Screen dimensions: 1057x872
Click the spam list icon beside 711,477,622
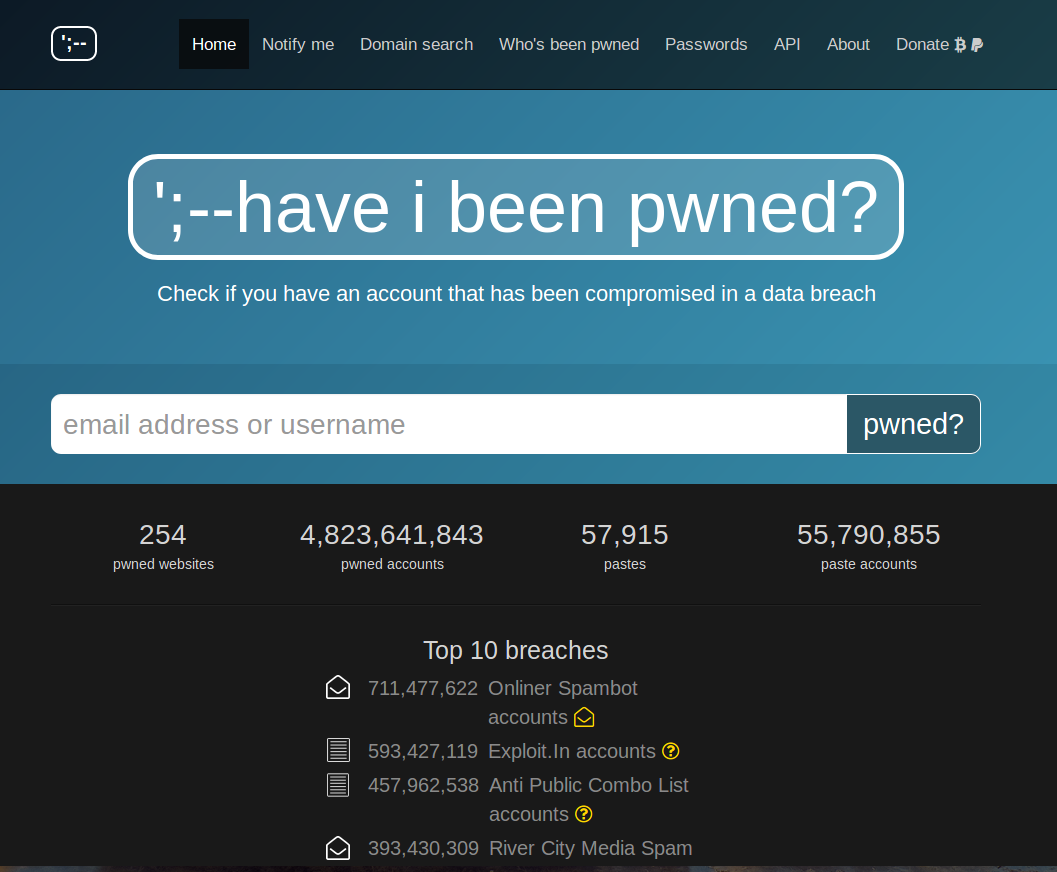(338, 687)
